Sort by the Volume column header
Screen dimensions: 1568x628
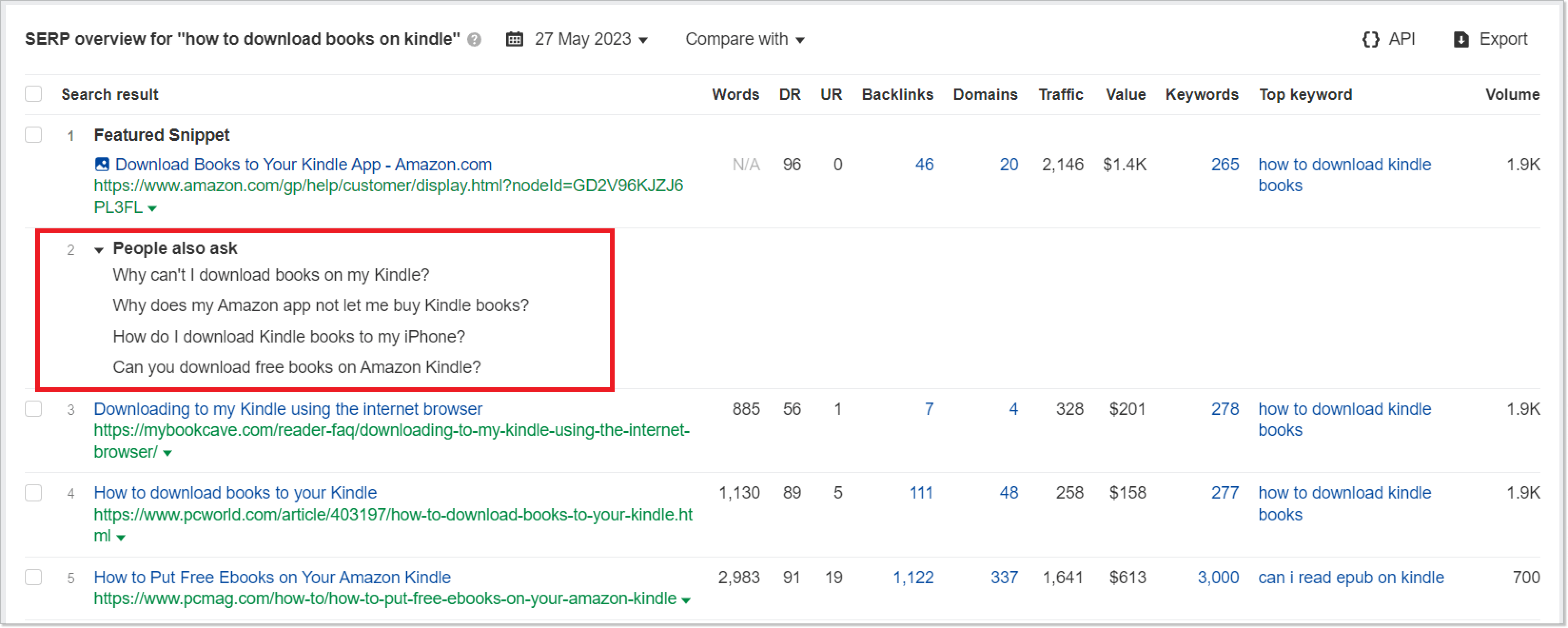[x=1512, y=94]
